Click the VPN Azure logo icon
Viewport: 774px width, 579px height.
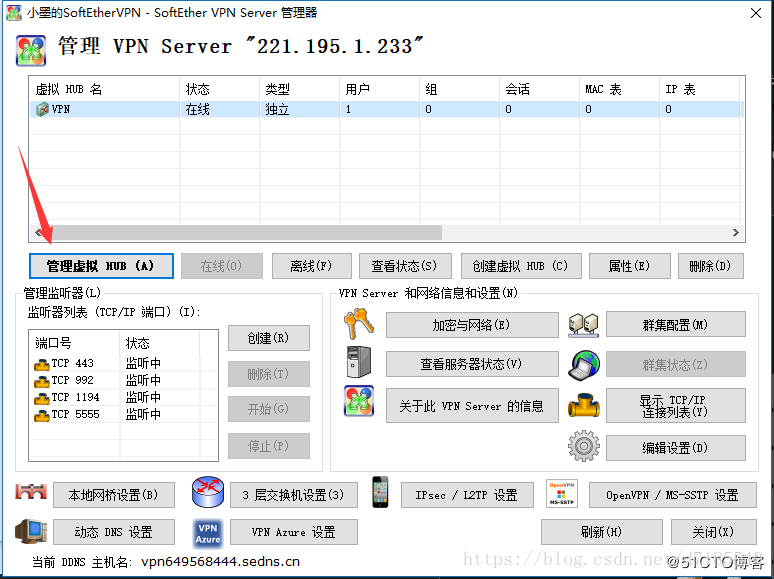click(x=207, y=534)
